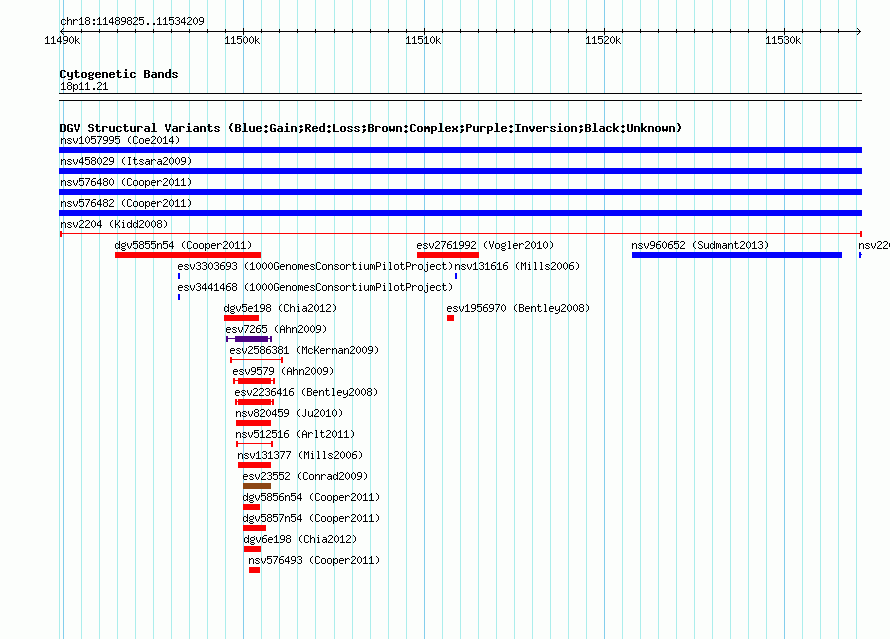Click the 11490k ruler position
Image resolution: width=890 pixels, height=639 pixels.
point(62,40)
